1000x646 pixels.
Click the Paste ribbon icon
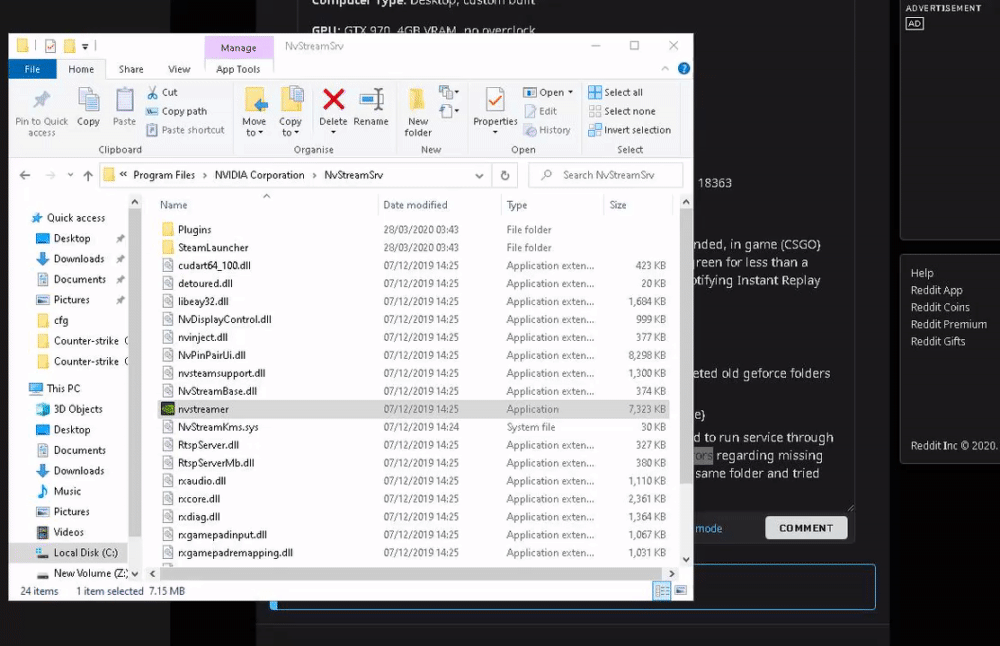124,100
